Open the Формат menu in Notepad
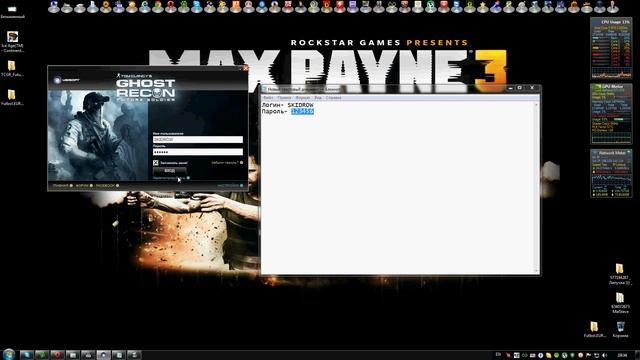 pos(303,98)
